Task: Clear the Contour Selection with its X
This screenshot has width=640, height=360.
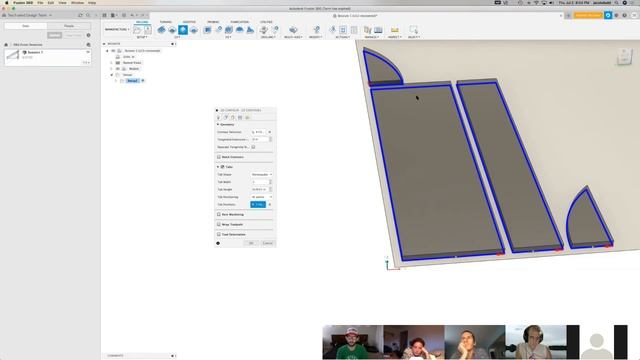Action: click(x=269, y=132)
